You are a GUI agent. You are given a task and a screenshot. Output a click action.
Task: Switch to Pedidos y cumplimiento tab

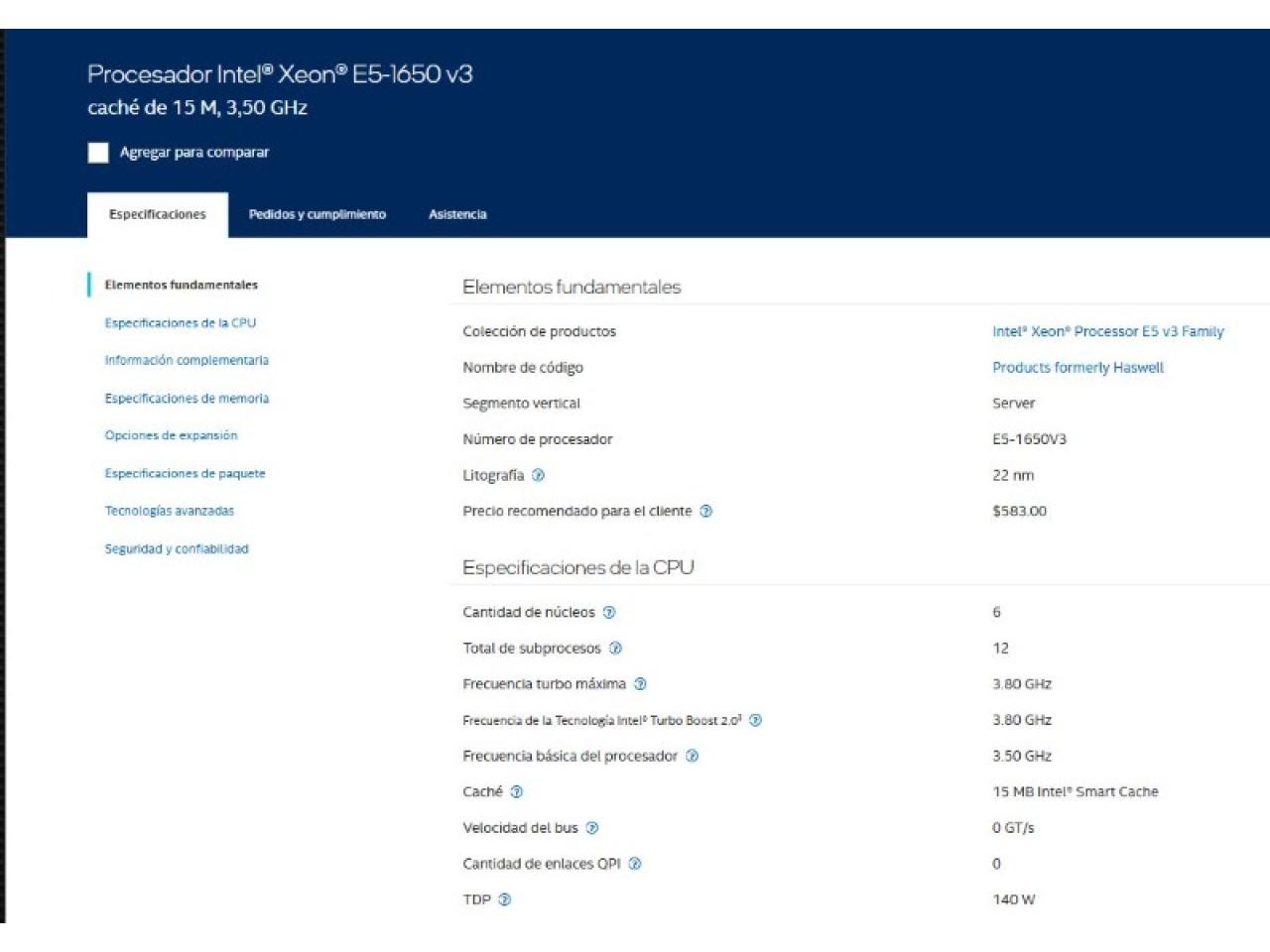click(x=317, y=214)
